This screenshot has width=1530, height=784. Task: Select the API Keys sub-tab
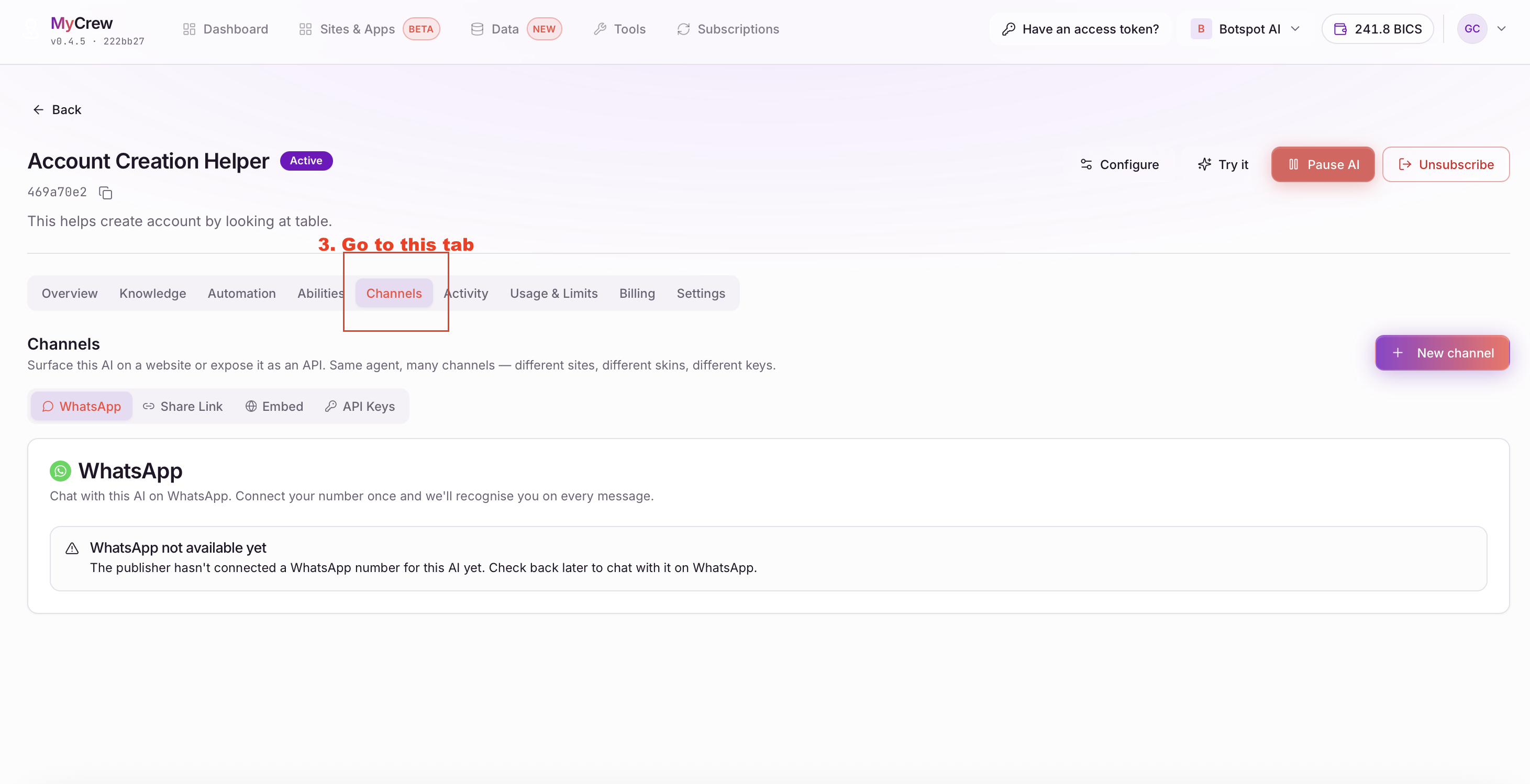click(360, 407)
